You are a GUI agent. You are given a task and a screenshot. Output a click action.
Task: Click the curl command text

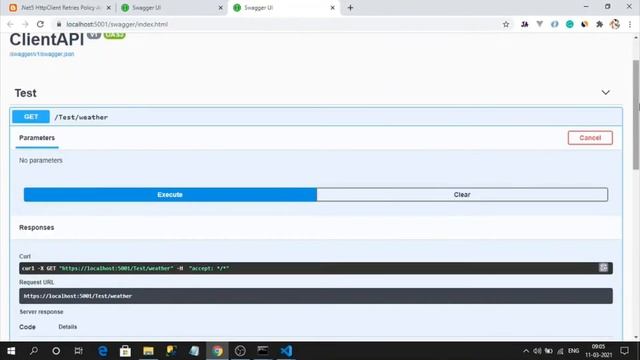[x=125, y=268]
